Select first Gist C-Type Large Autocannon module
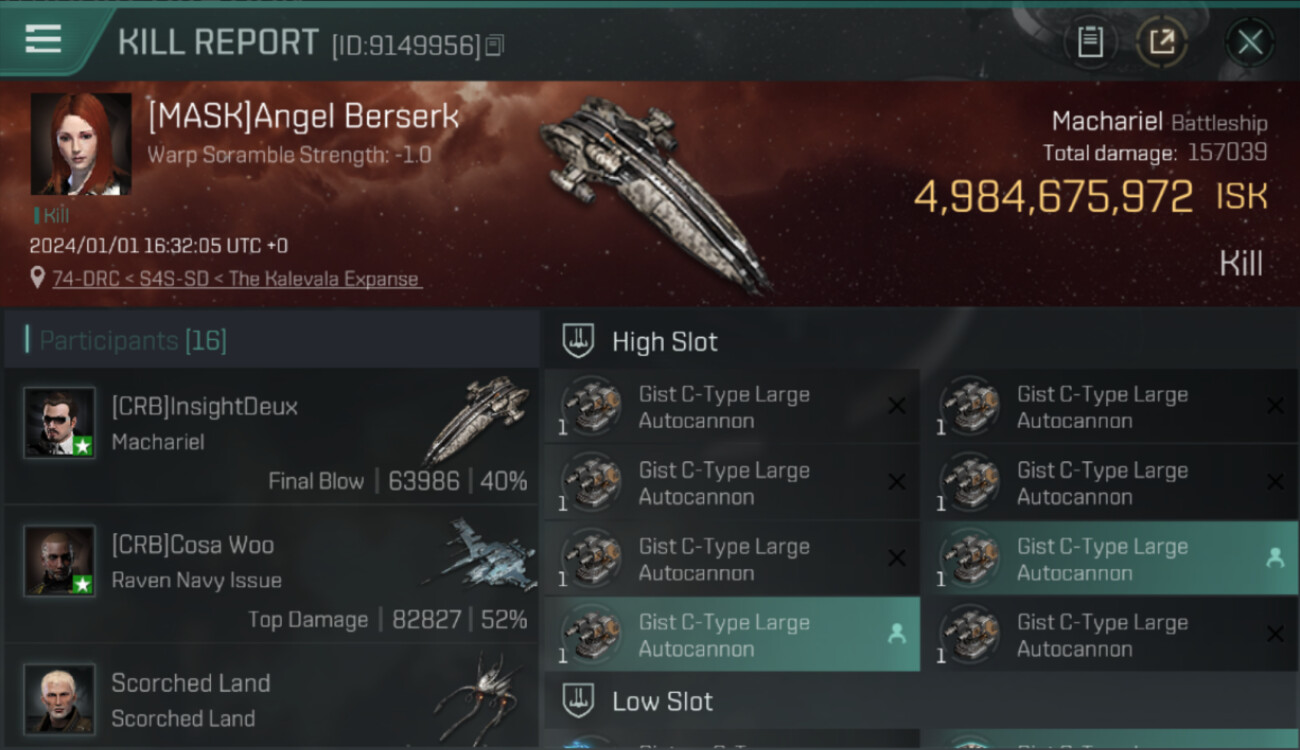 coord(732,407)
